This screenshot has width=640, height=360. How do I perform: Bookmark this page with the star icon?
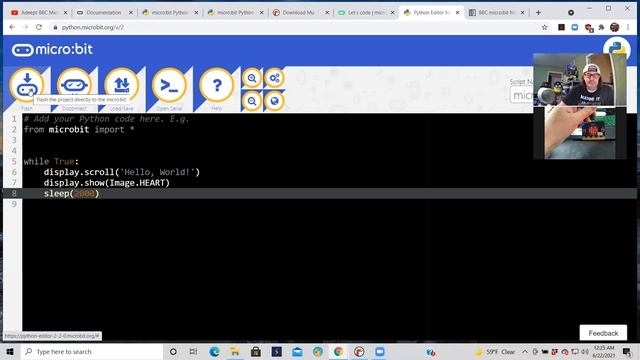544,27
